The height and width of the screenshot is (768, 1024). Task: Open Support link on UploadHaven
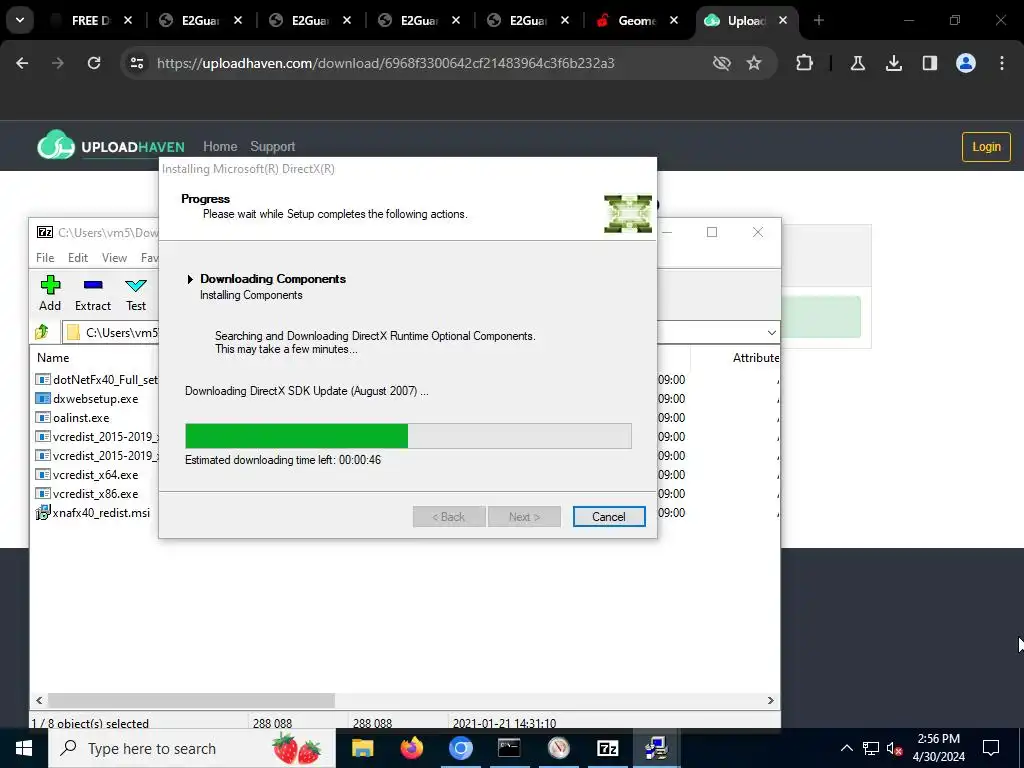pos(272,146)
